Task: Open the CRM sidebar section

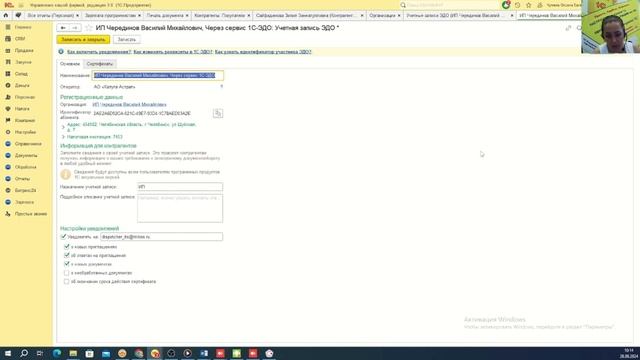Action: click(20, 39)
